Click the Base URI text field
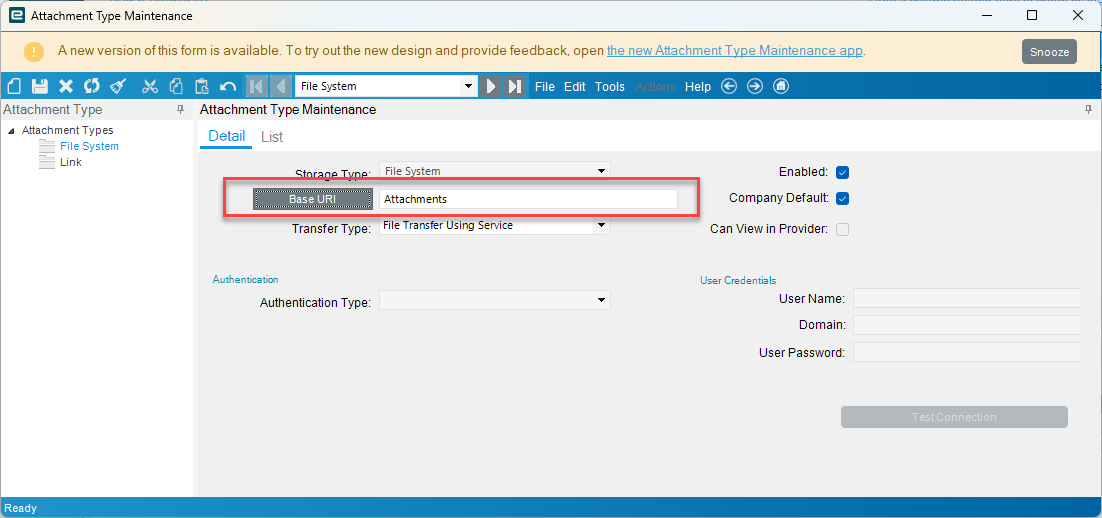Viewport: 1102px width, 518px height. (529, 199)
